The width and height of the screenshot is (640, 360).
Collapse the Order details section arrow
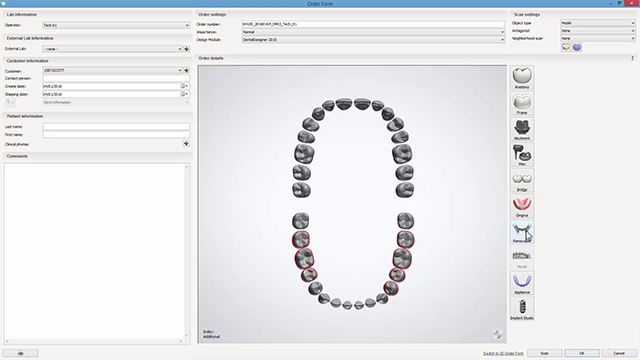(x=632, y=58)
